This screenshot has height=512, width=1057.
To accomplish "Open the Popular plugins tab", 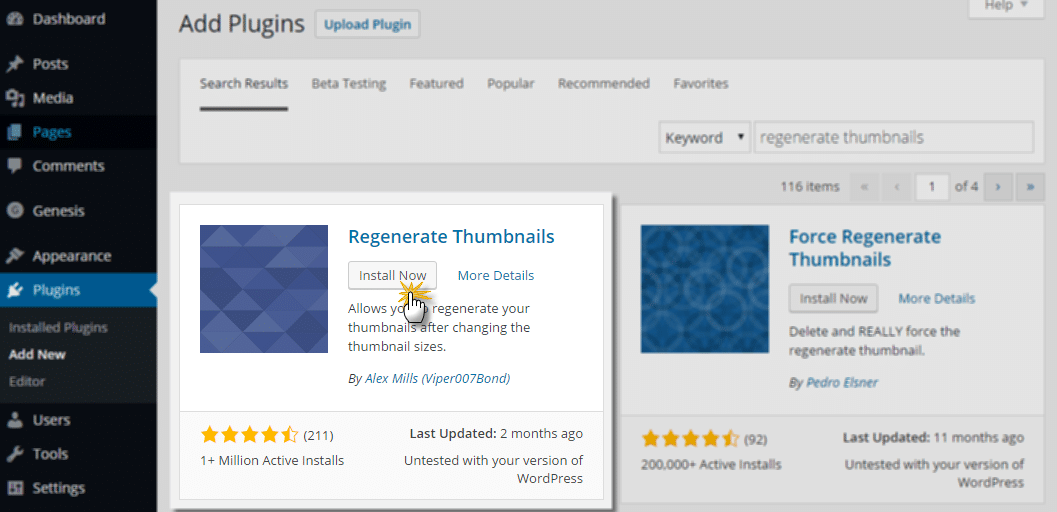I will (511, 84).
